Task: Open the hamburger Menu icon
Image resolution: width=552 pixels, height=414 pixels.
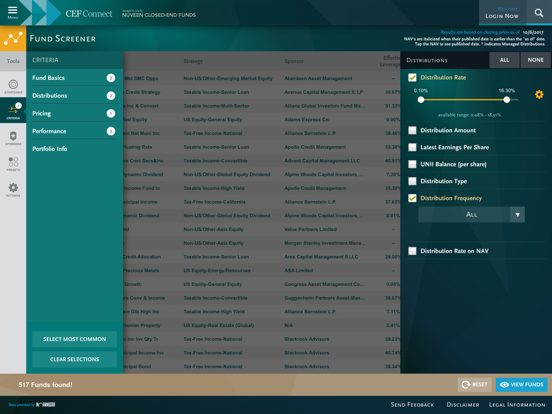Action: pyautogui.click(x=13, y=12)
